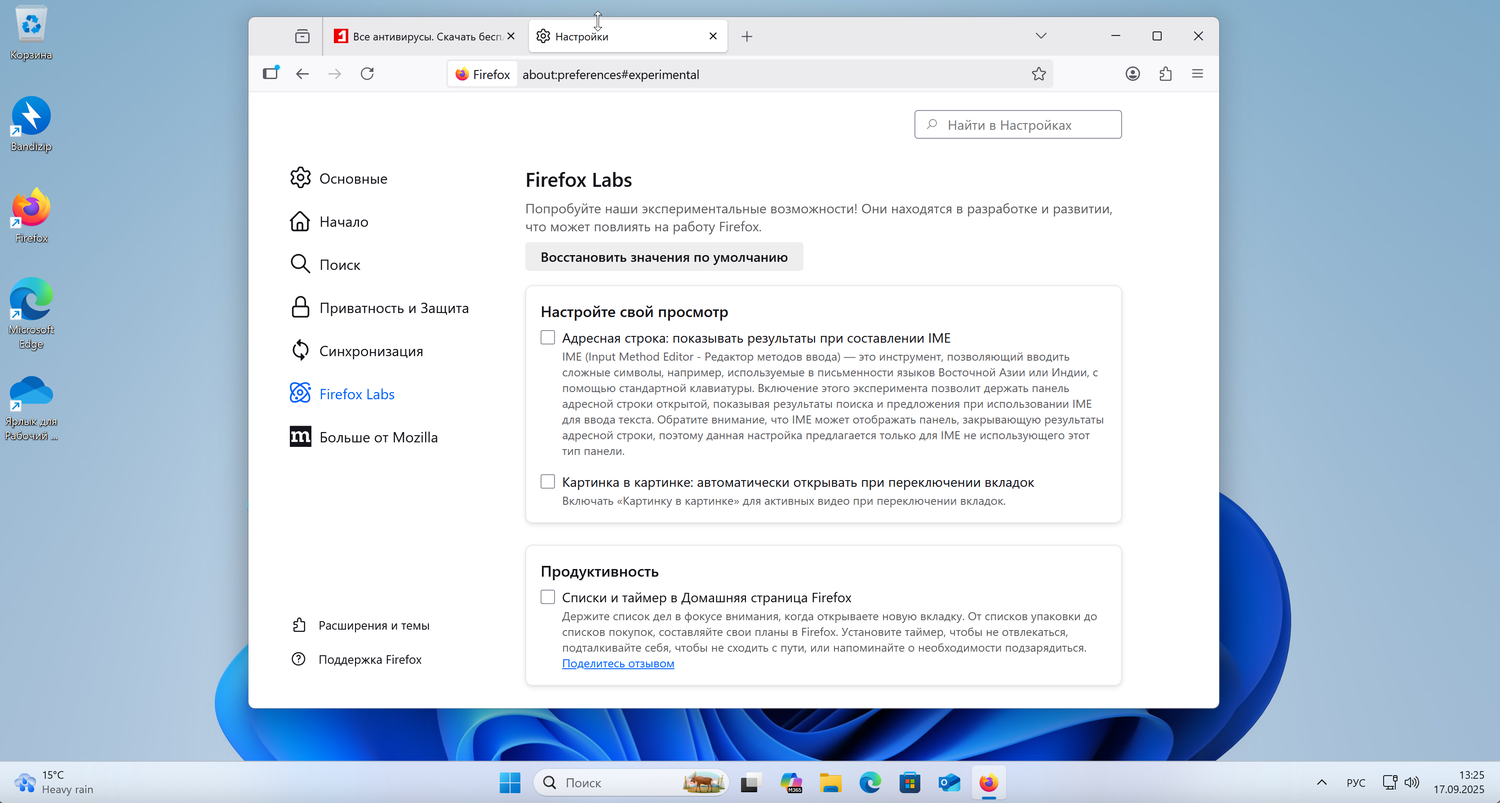Image resolution: width=1500 pixels, height=803 pixels.
Task: Open Microsoft Edge from the taskbar
Action: point(870,783)
